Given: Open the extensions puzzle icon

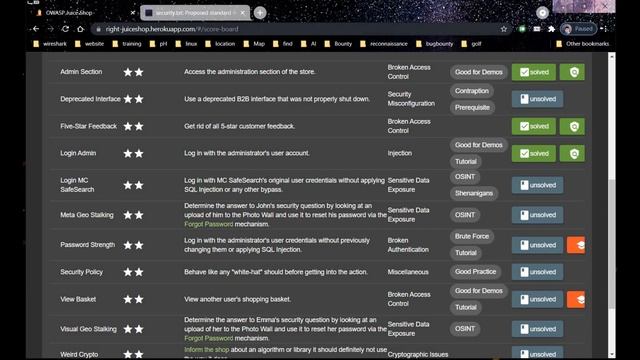Looking at the screenshot, I should coord(551,29).
